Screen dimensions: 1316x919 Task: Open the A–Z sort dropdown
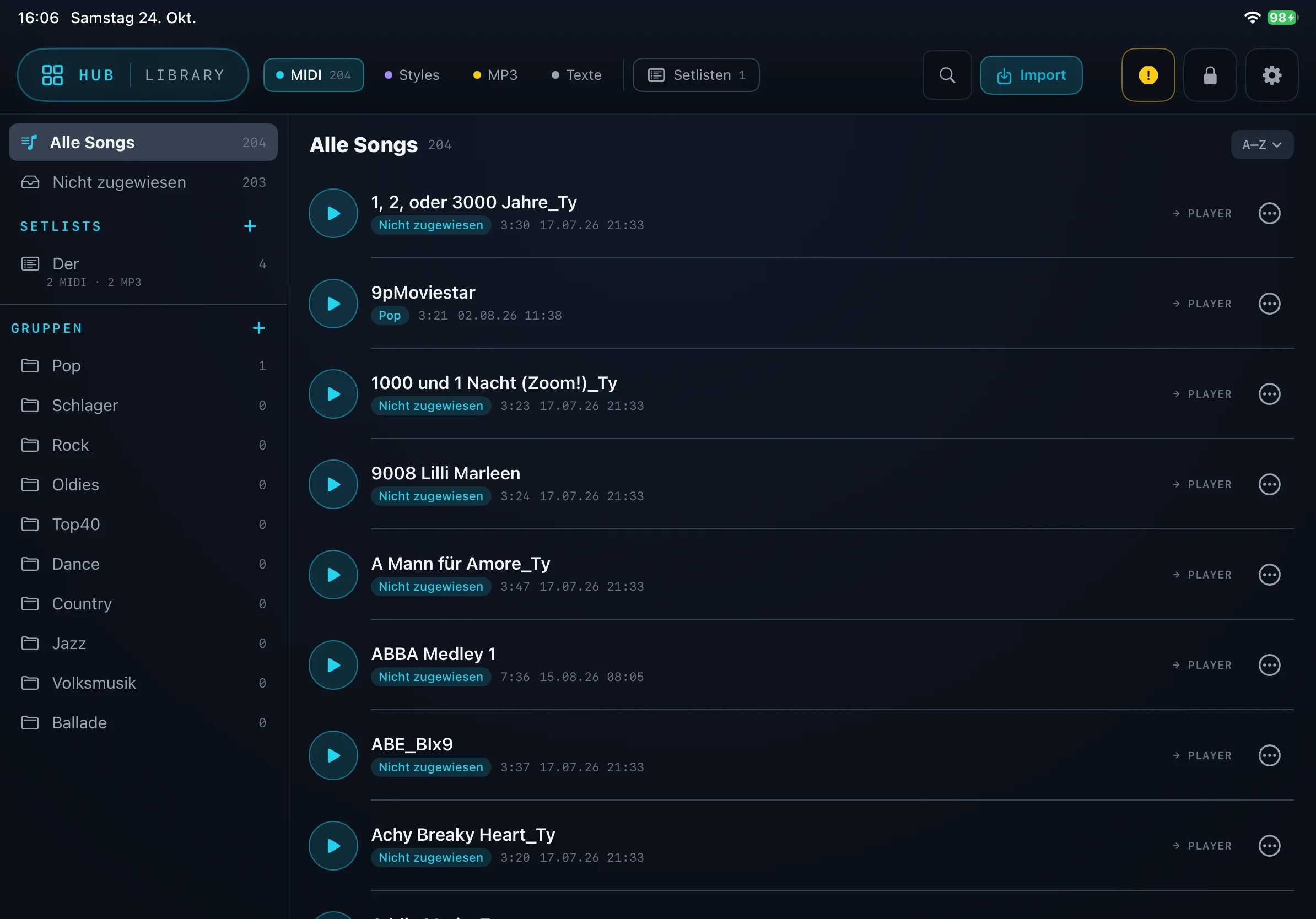(1261, 144)
